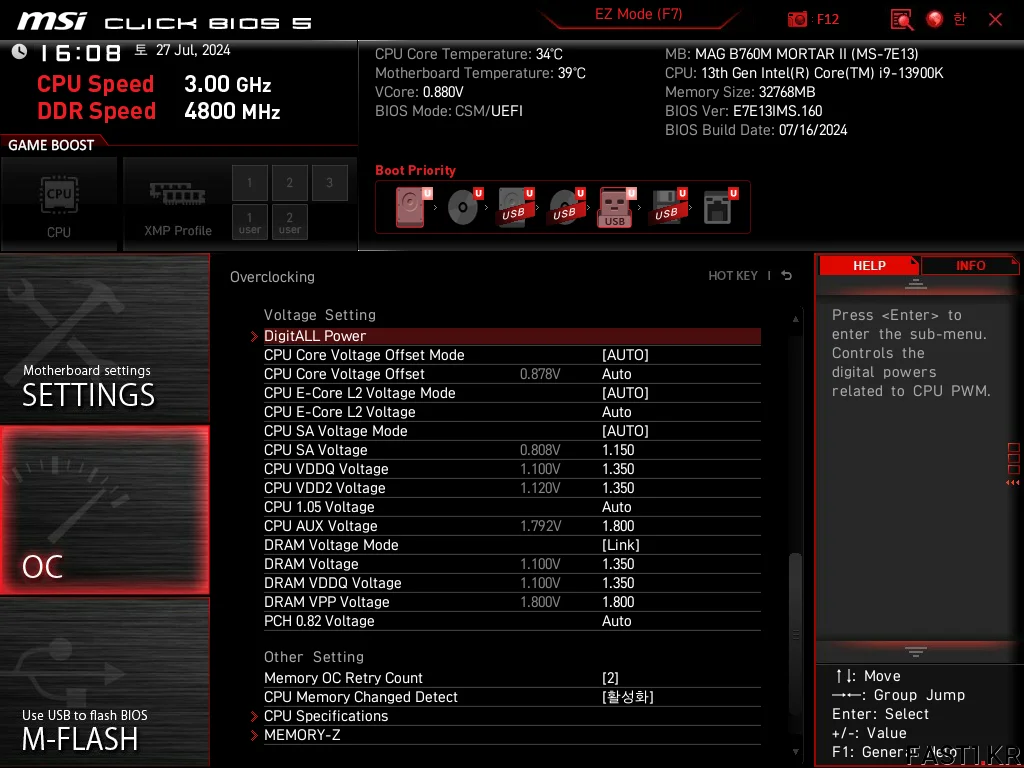Click the F12 screenshot camera icon
Screen dimensions: 1024x768
coord(797,19)
